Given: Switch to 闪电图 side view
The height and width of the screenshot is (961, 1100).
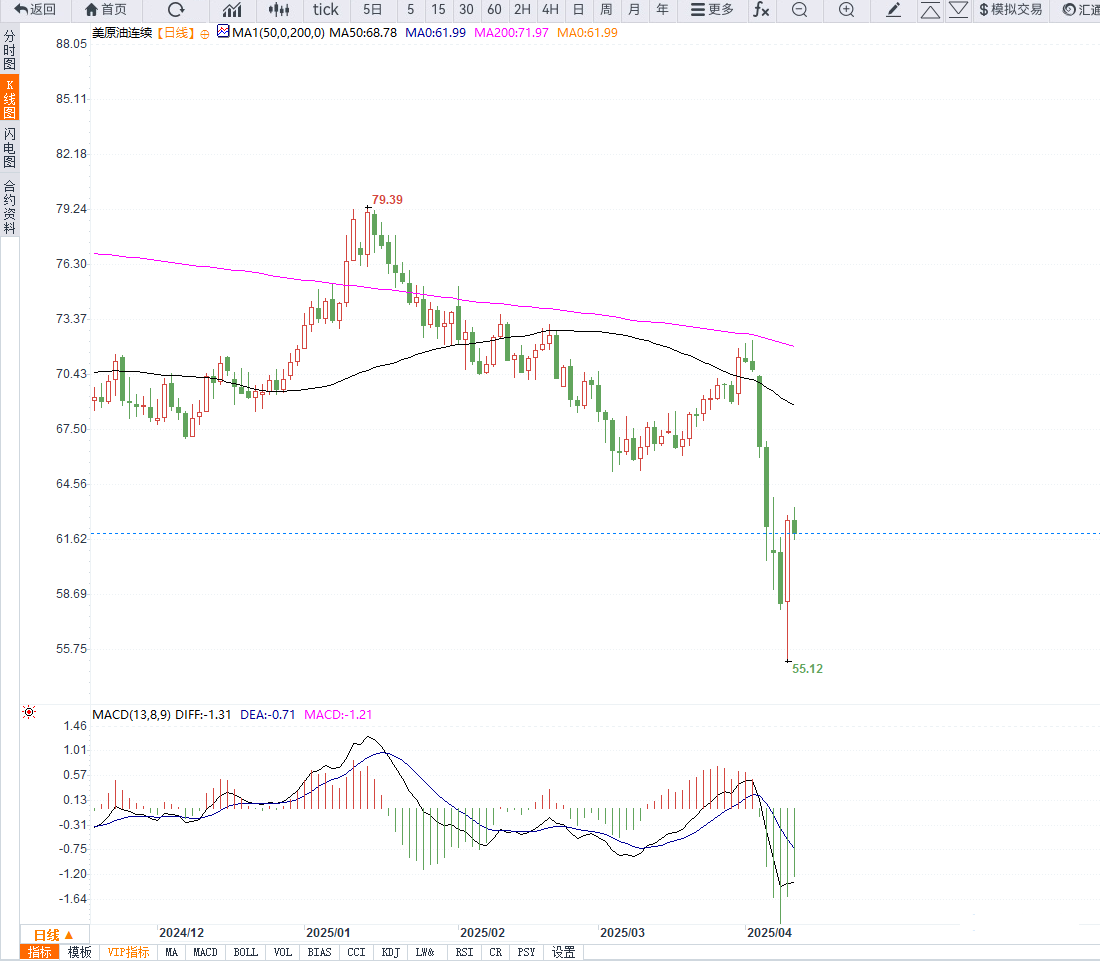Looking at the screenshot, I should pyautogui.click(x=9, y=147).
